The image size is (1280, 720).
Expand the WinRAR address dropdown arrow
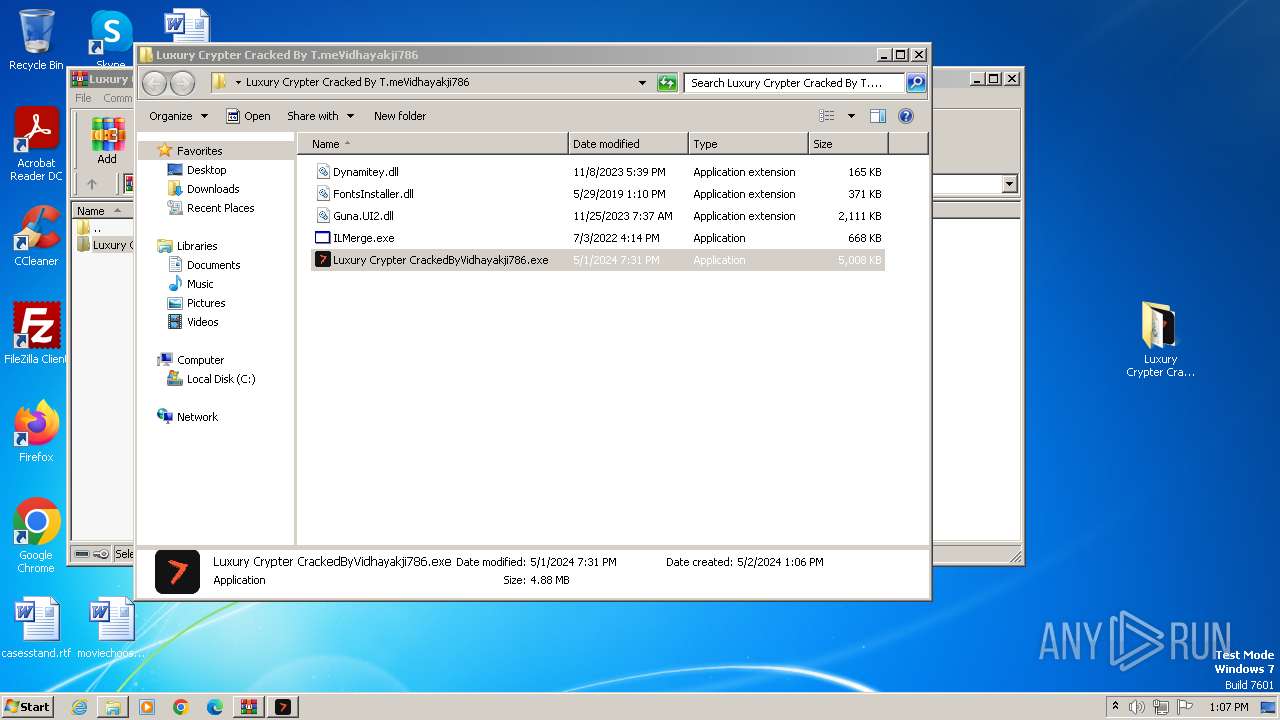[x=1009, y=184]
